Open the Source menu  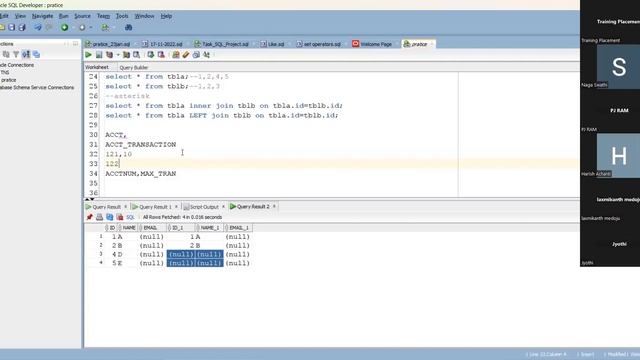(82, 16)
